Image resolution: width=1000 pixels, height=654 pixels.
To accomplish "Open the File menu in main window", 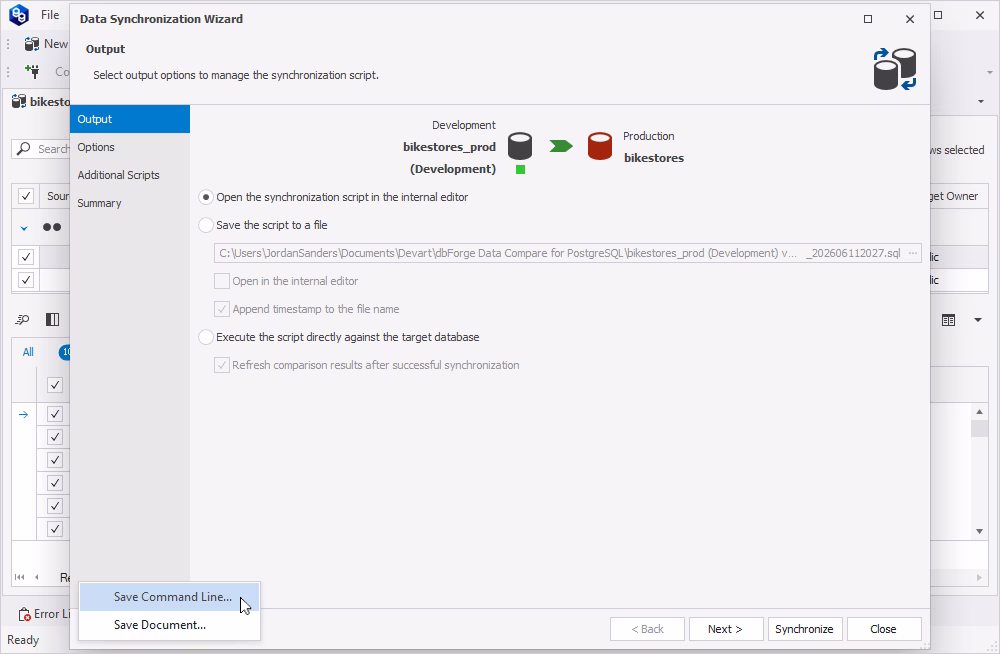I will (x=50, y=15).
